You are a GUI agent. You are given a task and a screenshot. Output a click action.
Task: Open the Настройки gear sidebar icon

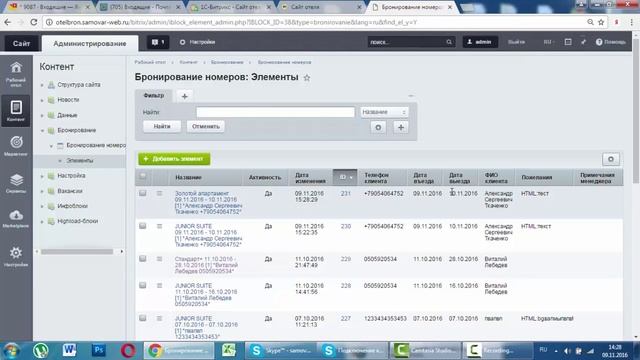pos(16,256)
